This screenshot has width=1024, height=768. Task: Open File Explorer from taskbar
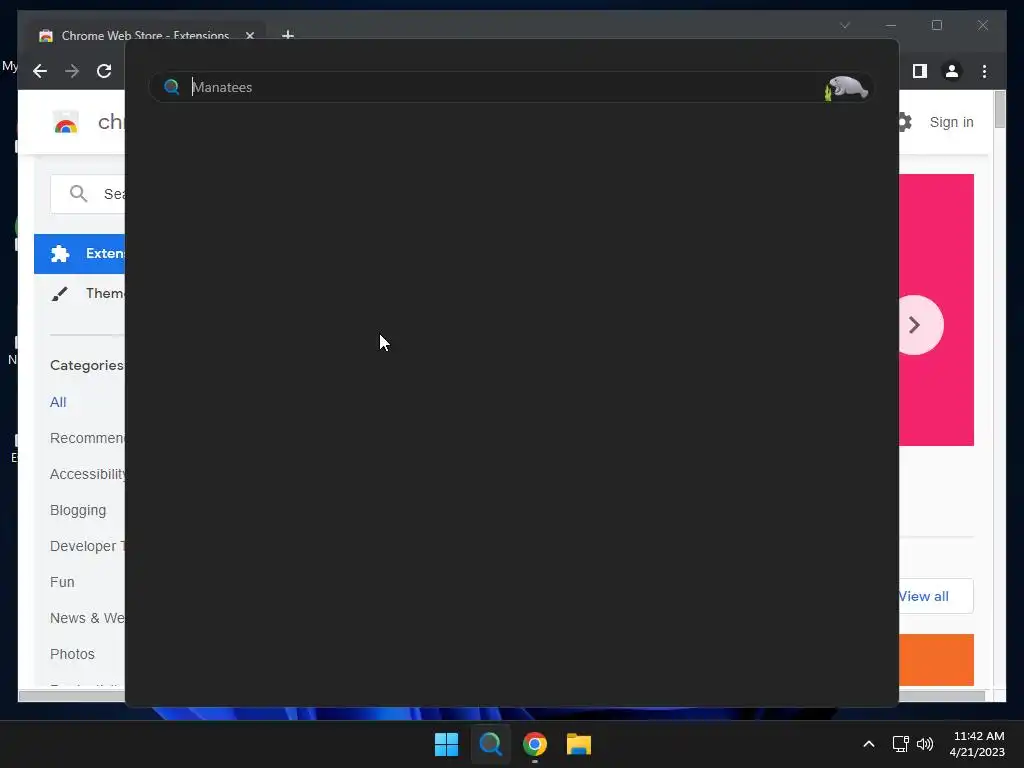pos(579,744)
